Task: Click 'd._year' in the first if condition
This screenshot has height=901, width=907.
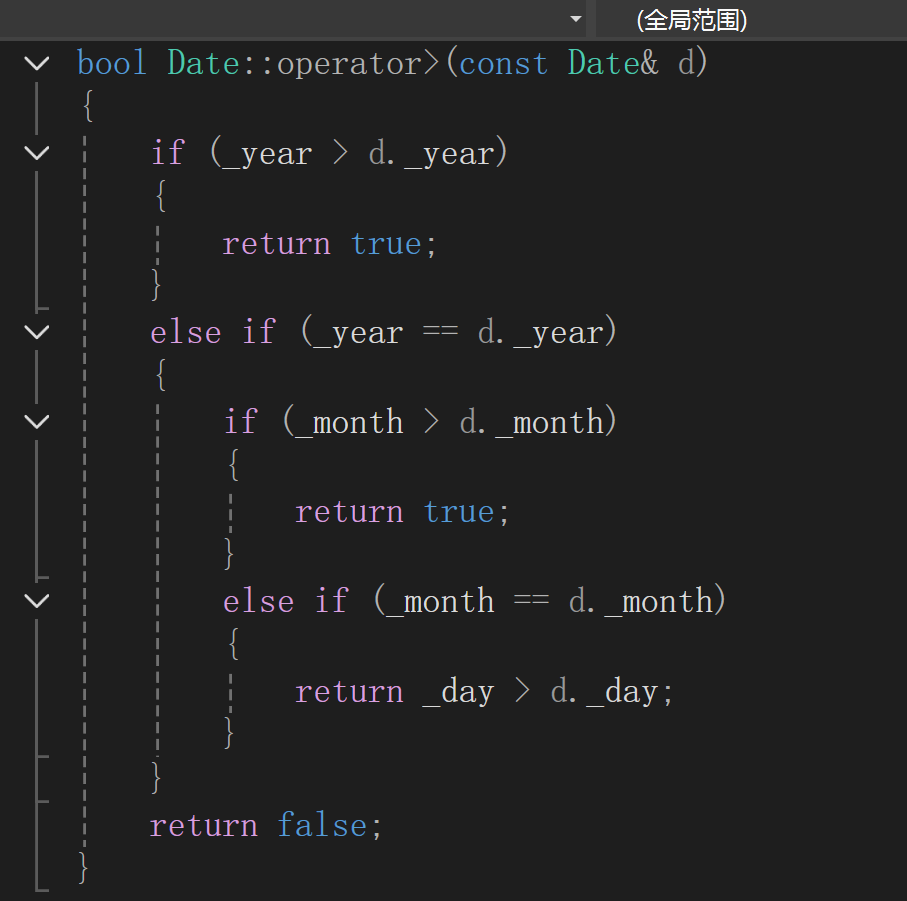Action: point(432,155)
